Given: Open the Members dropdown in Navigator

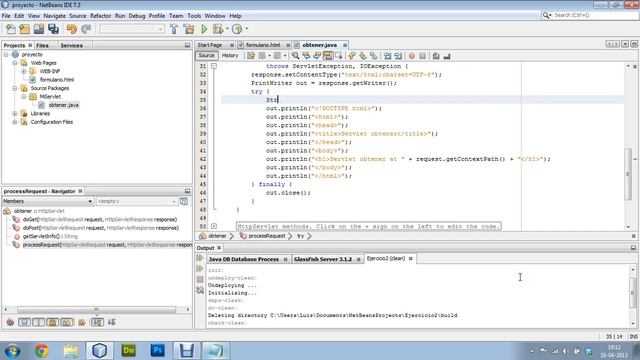Looking at the screenshot, I should (48, 201).
